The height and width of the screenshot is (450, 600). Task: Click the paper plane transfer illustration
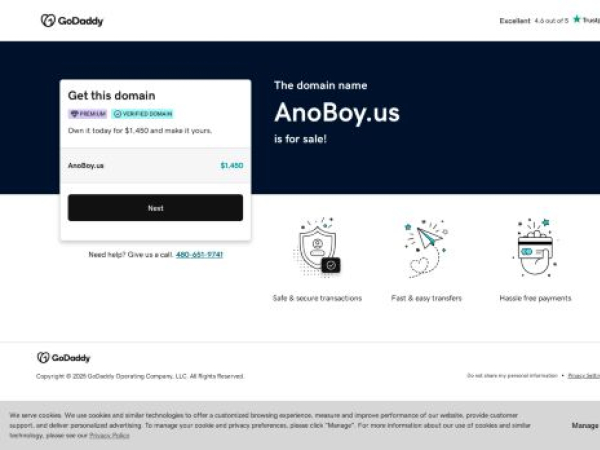click(x=426, y=248)
